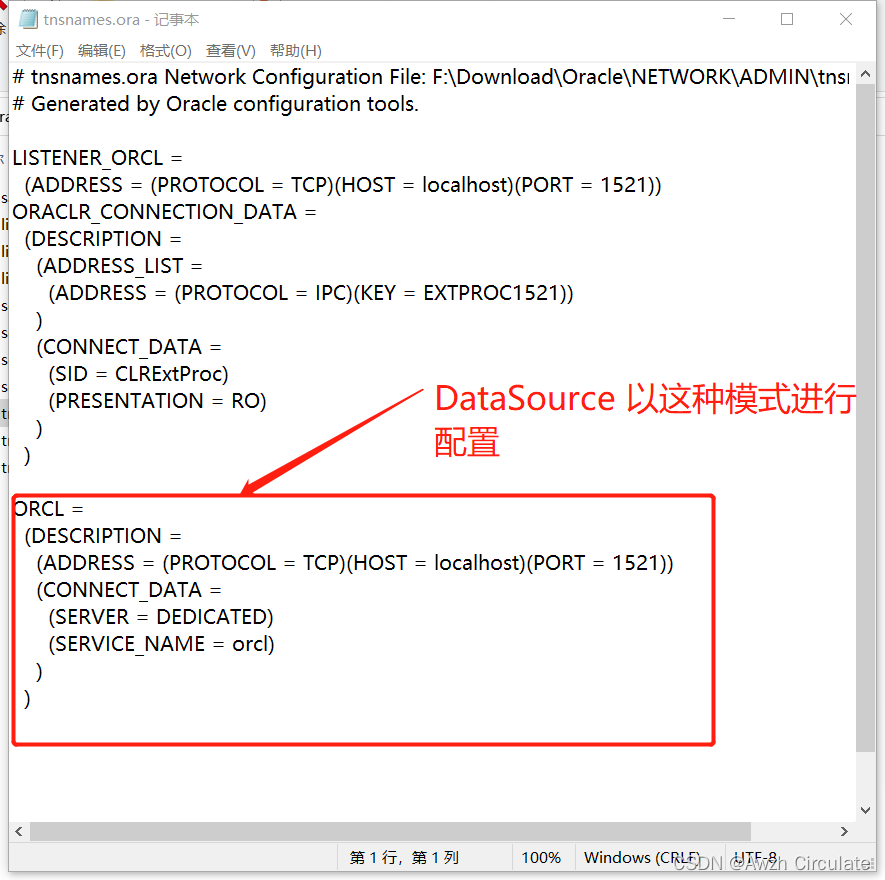Click the Notepad icon in the title bar

point(27,18)
